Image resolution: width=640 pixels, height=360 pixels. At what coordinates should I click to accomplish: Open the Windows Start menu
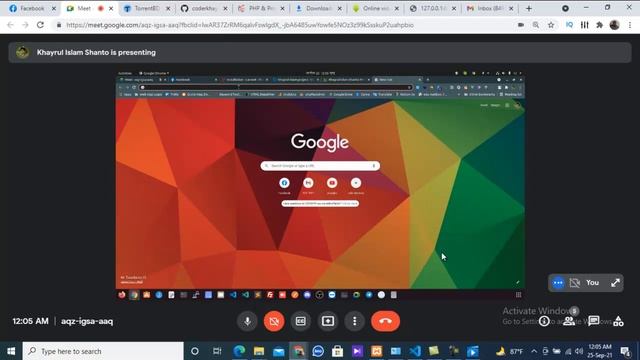(x=11, y=351)
